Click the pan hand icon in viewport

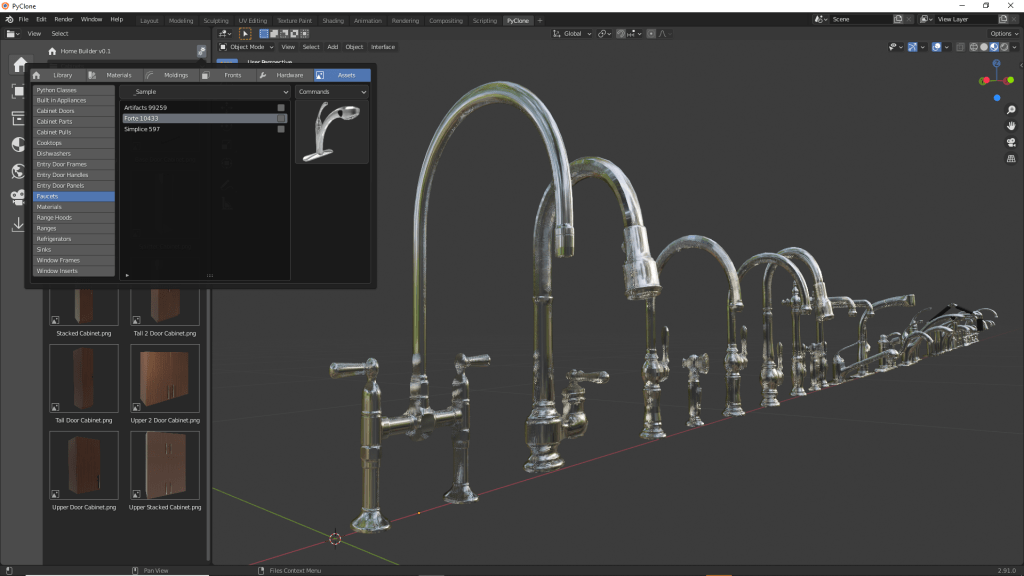(1011, 126)
